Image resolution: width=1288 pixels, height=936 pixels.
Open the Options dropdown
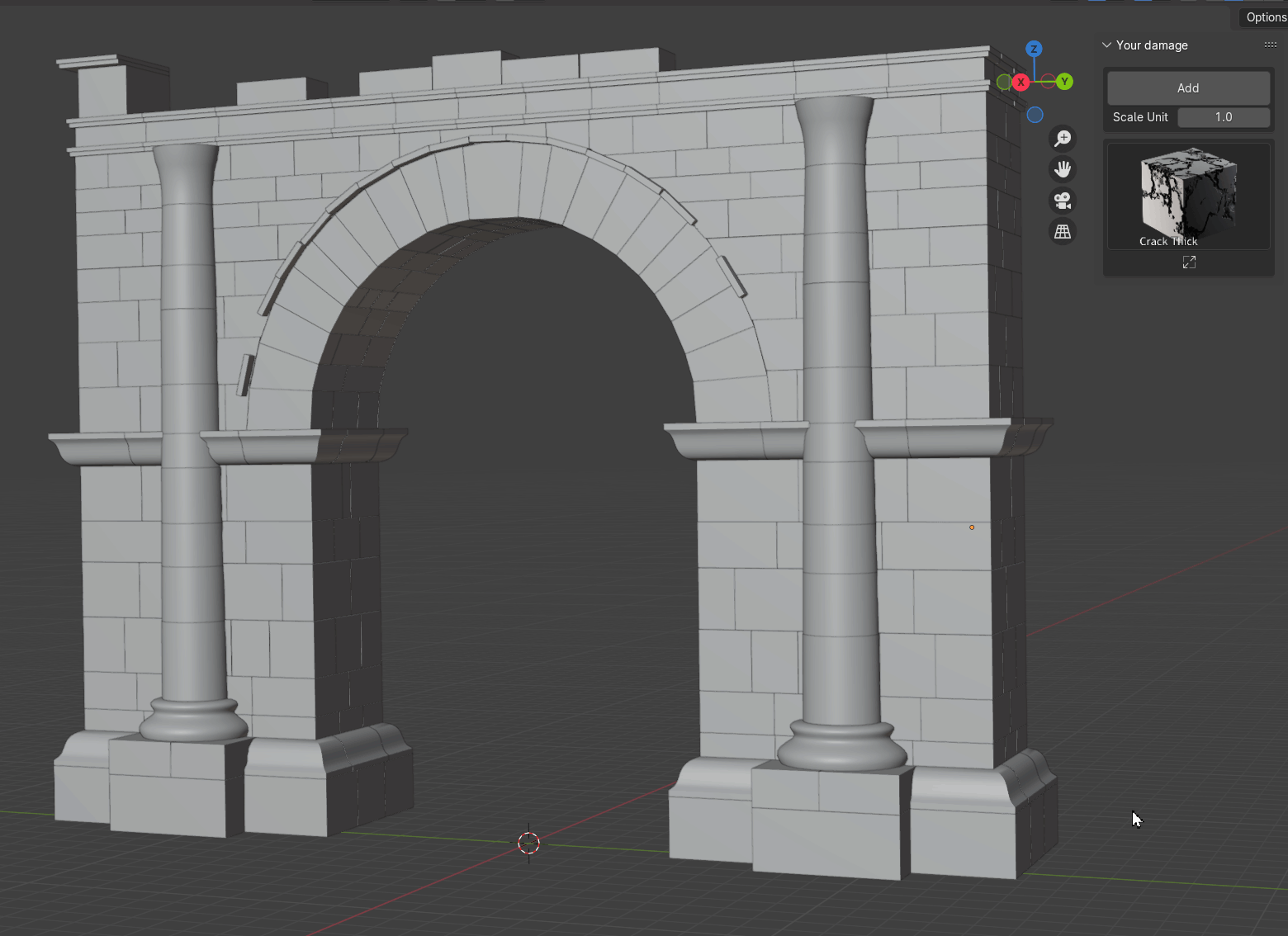pos(1265,17)
